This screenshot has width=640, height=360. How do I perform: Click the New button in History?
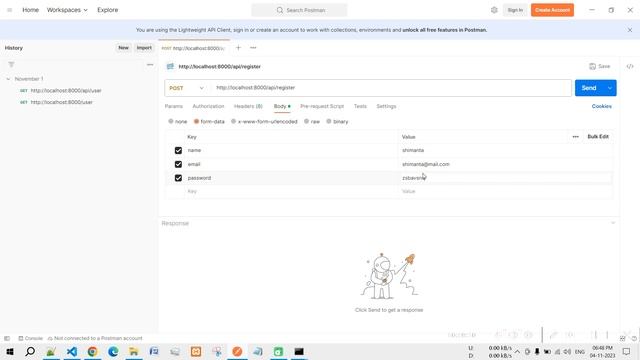pos(123,48)
